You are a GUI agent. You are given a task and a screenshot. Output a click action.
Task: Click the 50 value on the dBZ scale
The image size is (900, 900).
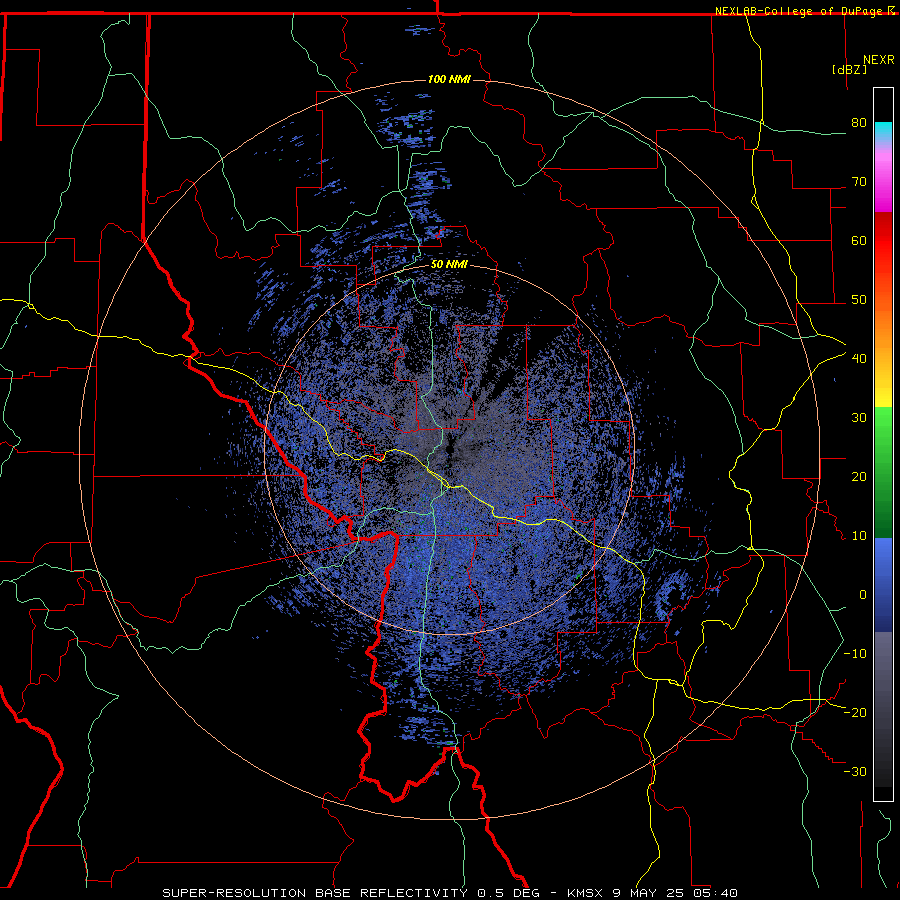coord(859,300)
